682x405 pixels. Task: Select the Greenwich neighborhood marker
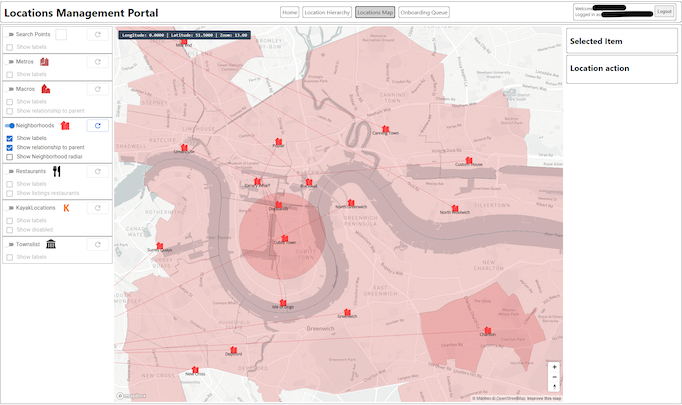click(347, 312)
